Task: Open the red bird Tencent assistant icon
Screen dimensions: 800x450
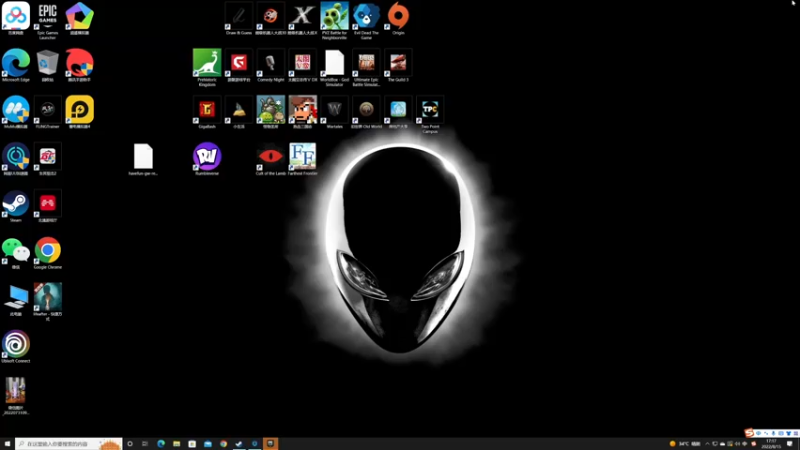Action: [x=79, y=66]
